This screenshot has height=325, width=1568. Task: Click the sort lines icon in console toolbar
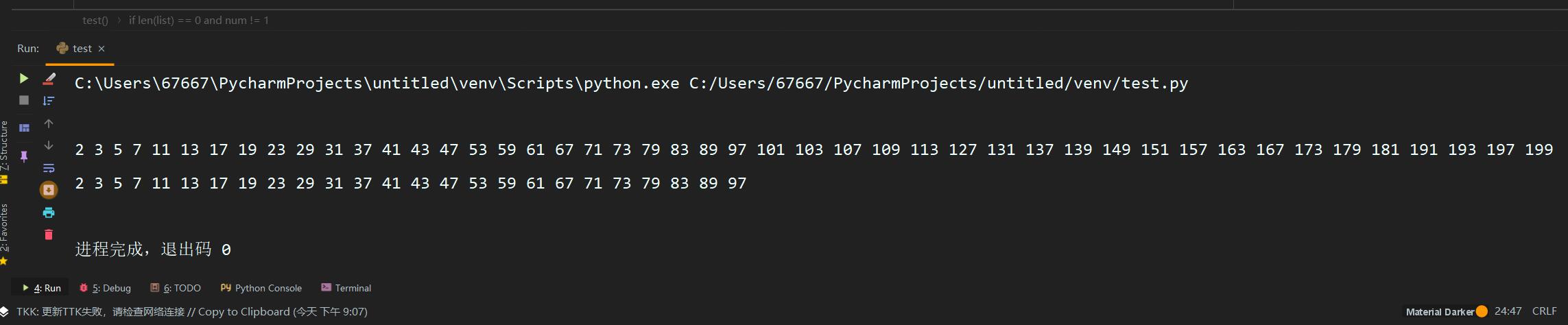(x=49, y=101)
